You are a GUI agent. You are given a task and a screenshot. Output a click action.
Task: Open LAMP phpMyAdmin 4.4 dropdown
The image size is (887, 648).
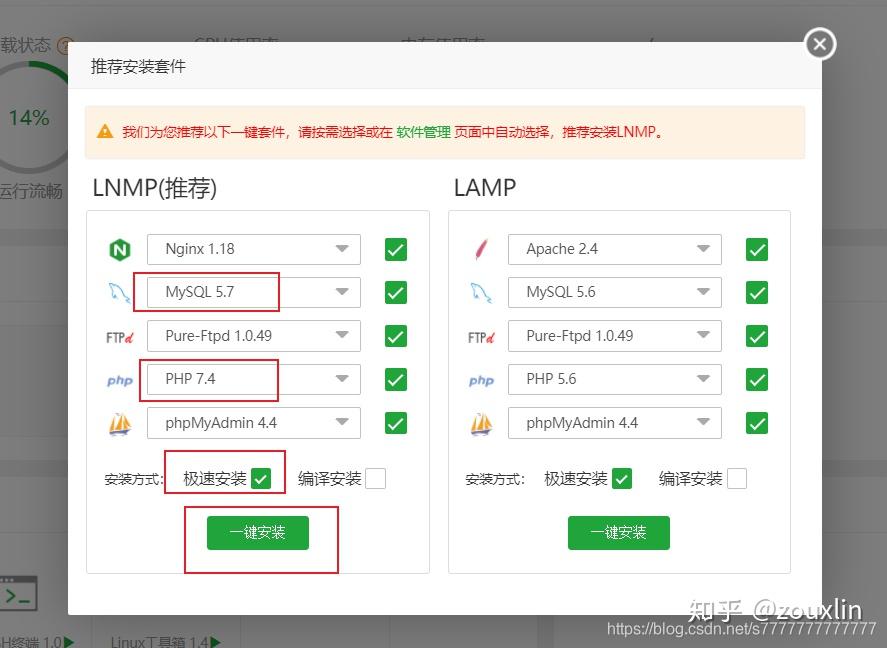pyautogui.click(x=615, y=423)
